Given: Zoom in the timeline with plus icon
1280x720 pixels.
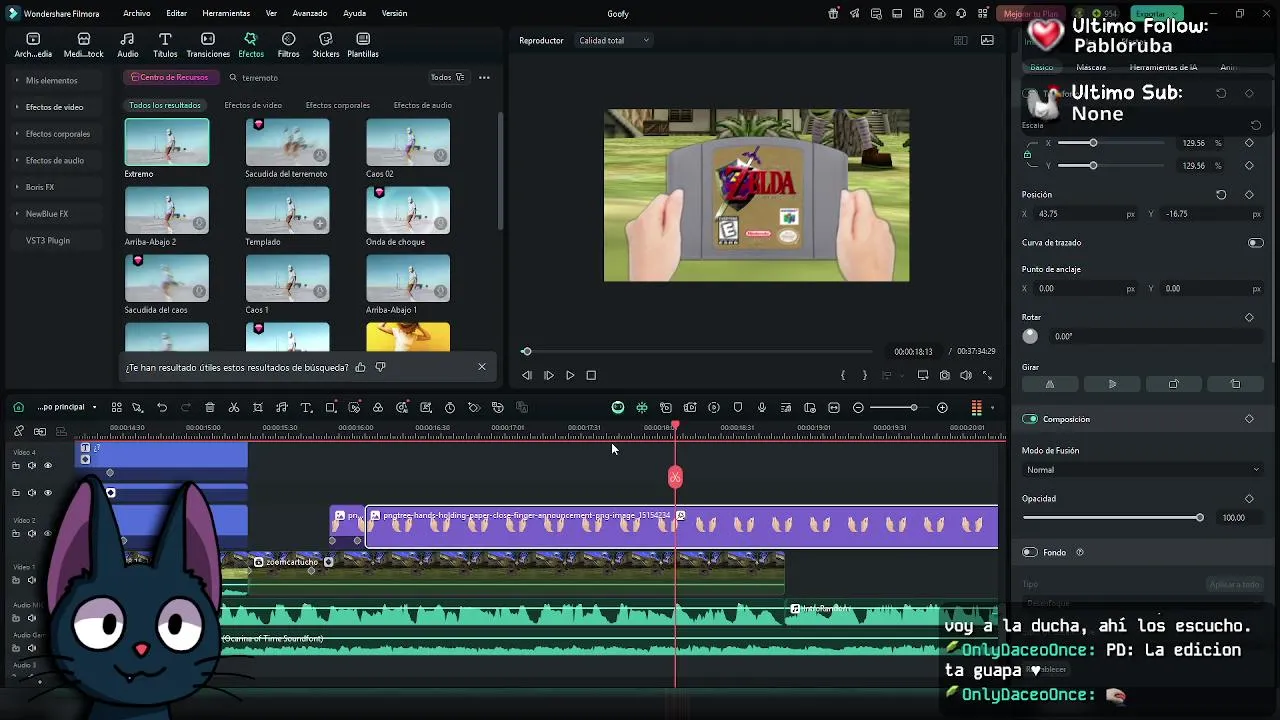Looking at the screenshot, I should (942, 408).
